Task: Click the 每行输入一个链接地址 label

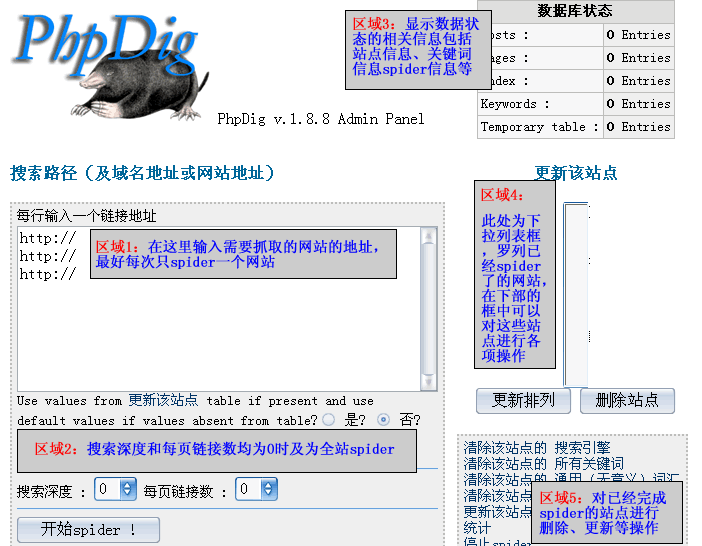Action: (x=86, y=216)
